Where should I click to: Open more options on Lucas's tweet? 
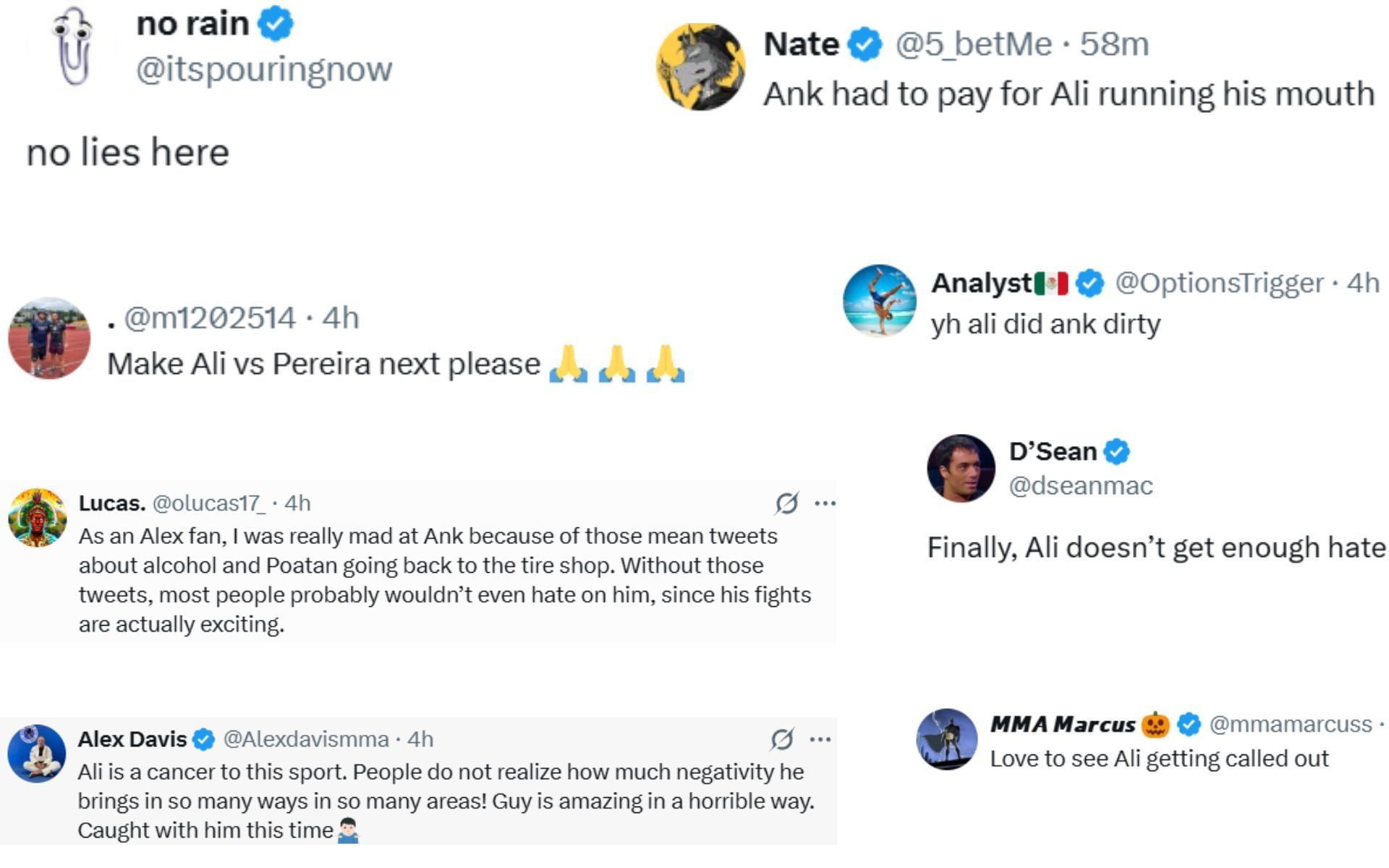coord(825,503)
